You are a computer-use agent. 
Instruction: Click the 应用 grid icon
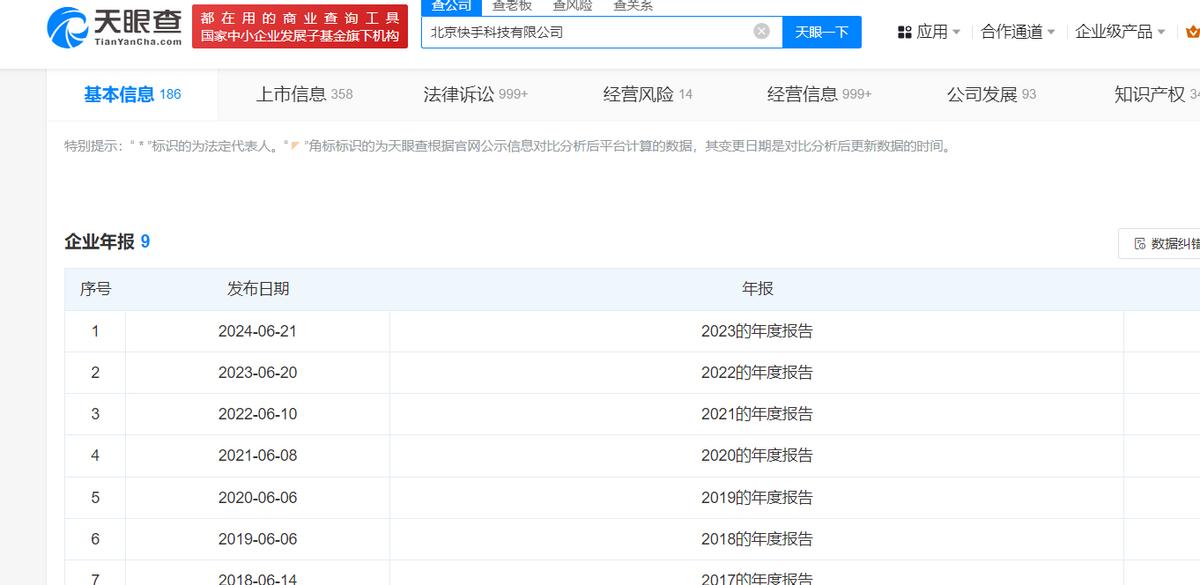pos(905,32)
